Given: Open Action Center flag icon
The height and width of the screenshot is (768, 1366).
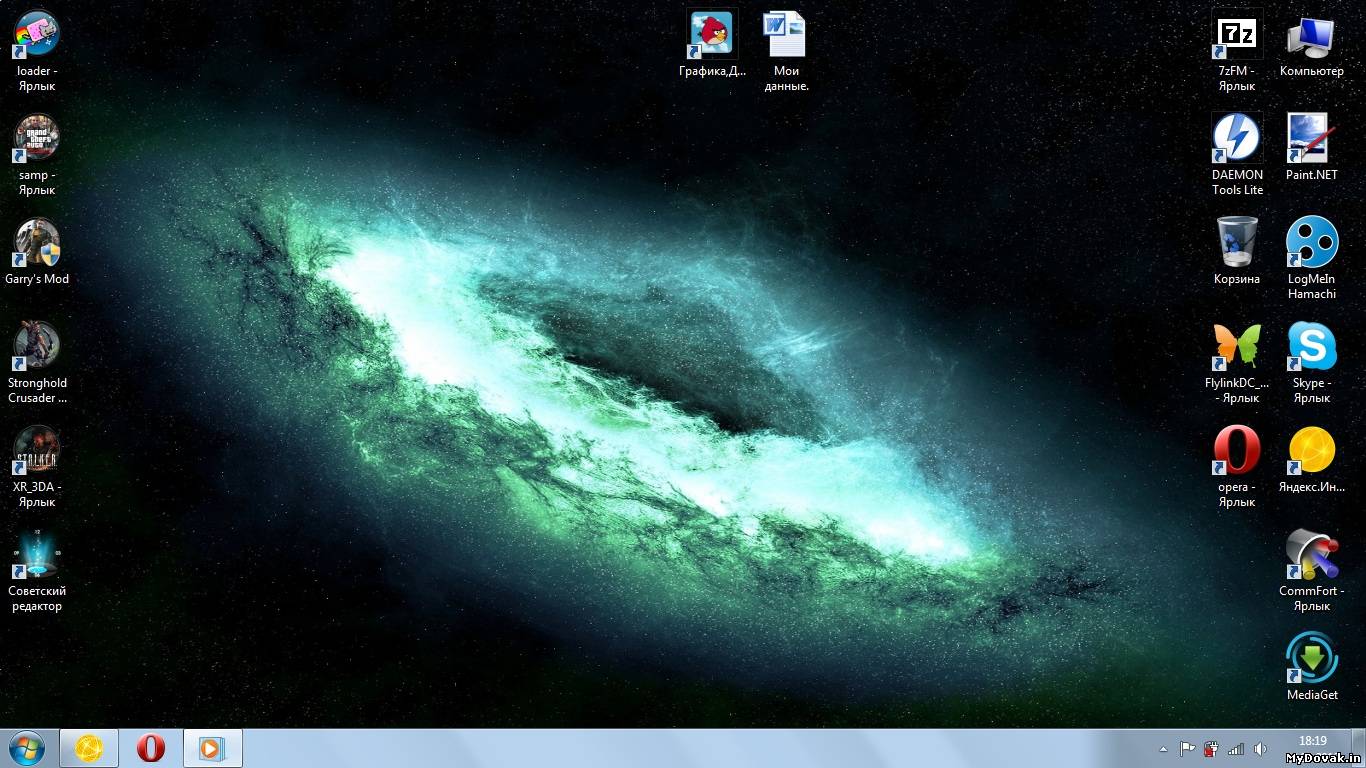Looking at the screenshot, I should click(1187, 748).
